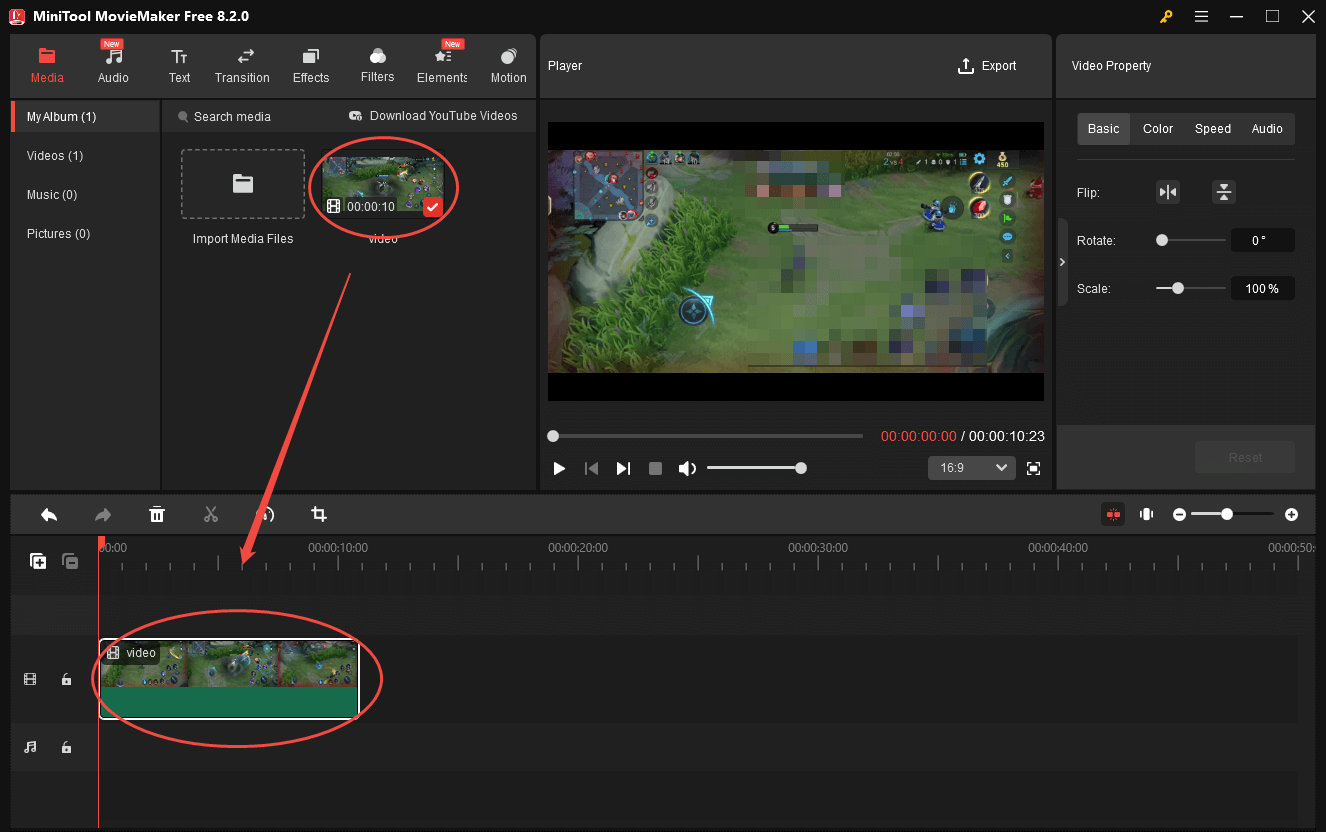Split clip with the scissors tool

coord(211,514)
